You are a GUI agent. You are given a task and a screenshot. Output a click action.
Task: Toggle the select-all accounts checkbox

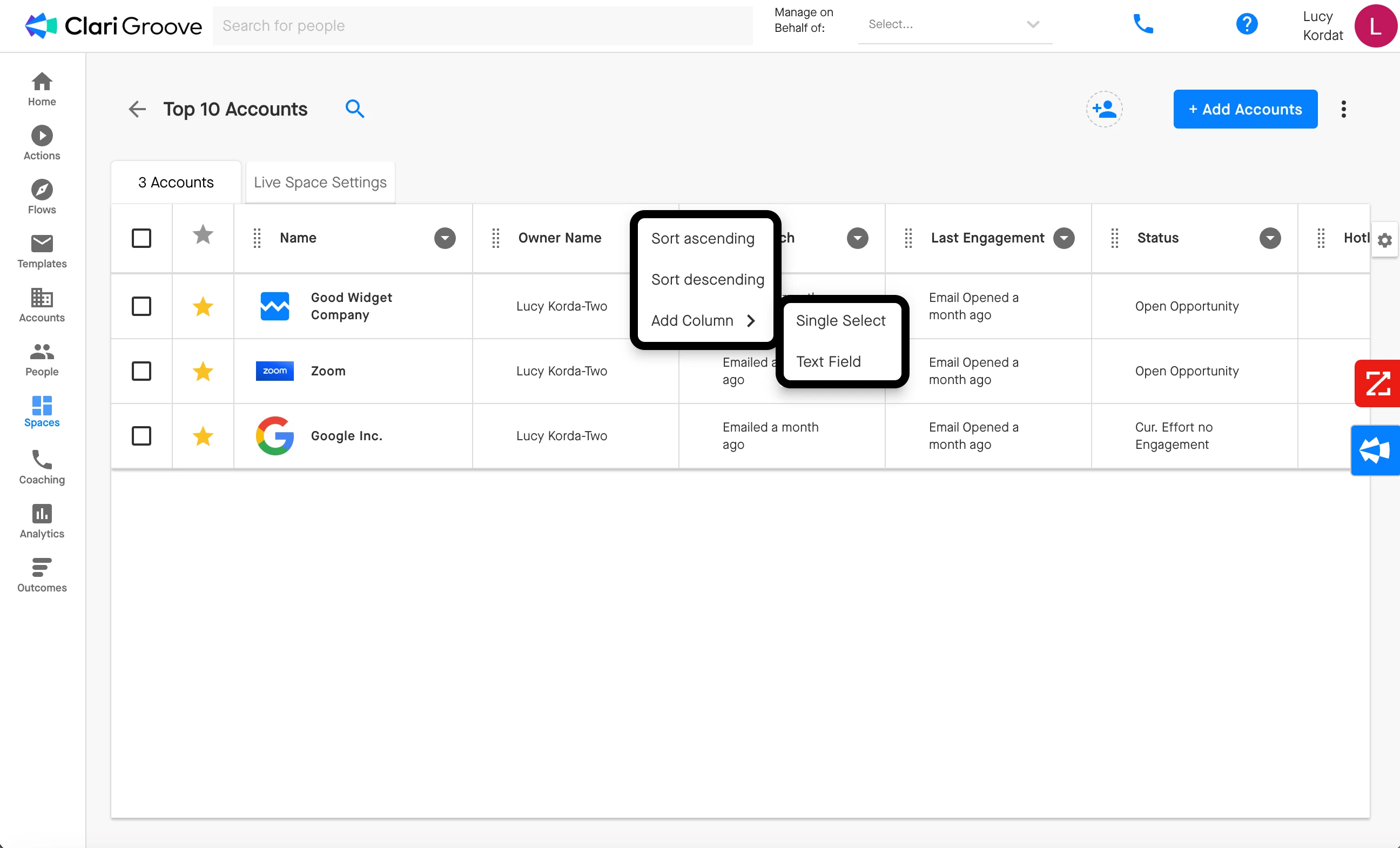pos(142,238)
